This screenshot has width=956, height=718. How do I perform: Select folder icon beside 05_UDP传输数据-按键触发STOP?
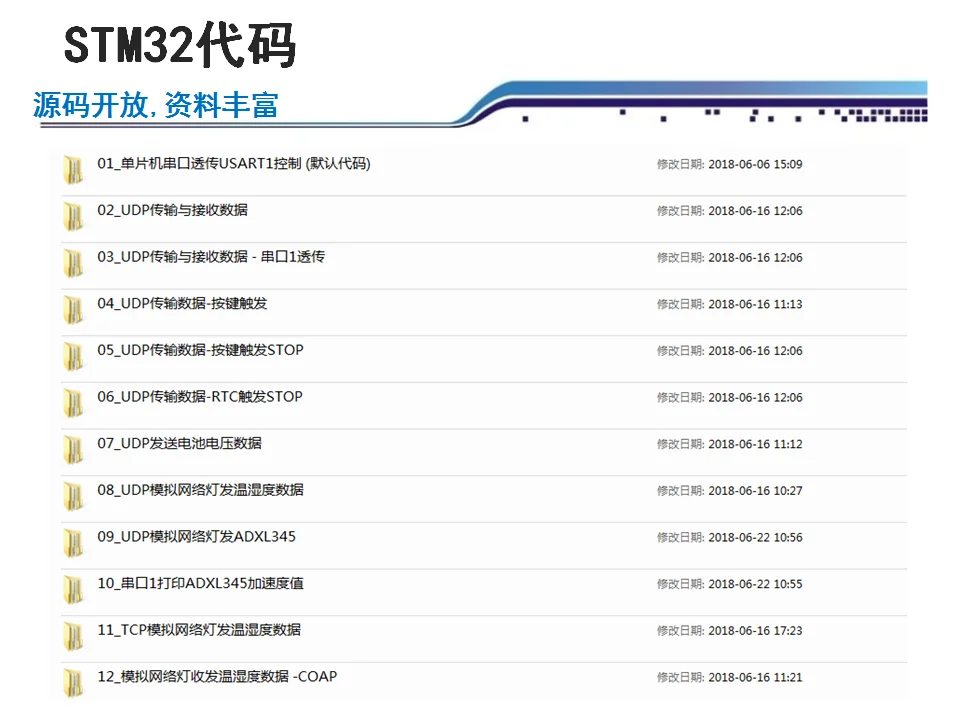point(73,355)
